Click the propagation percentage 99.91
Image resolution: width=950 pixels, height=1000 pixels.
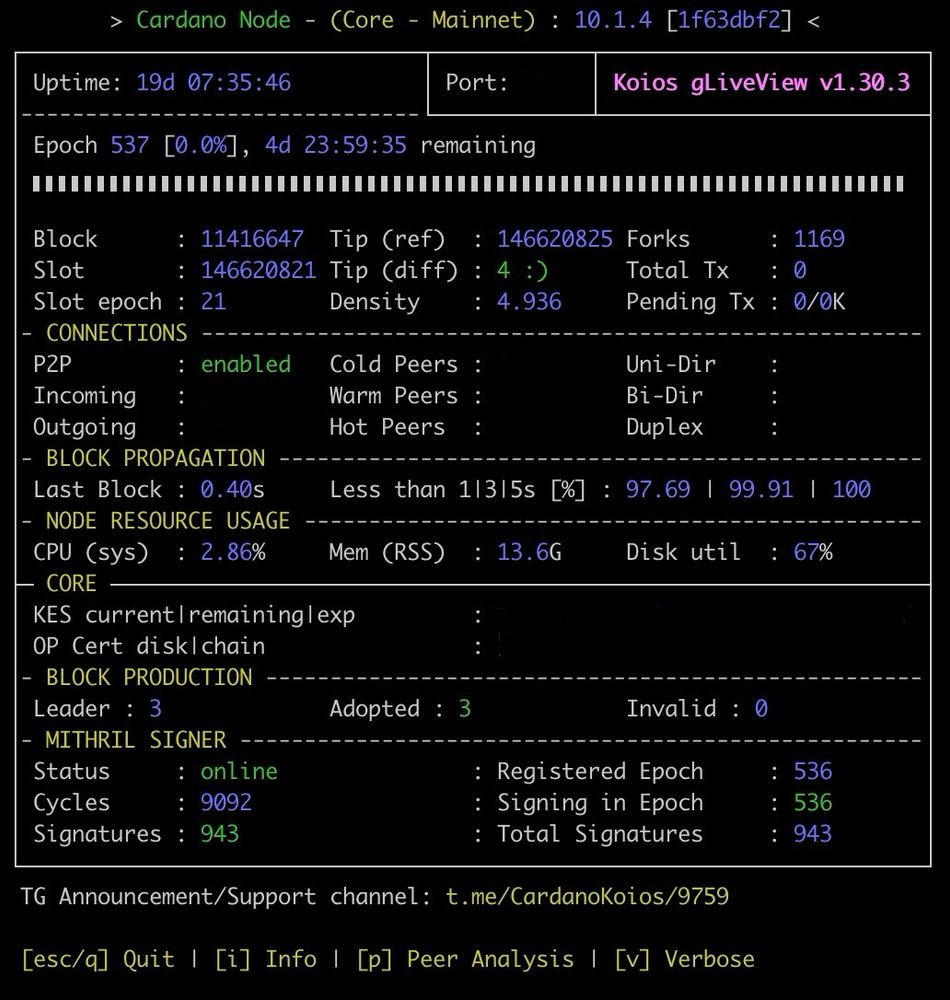761,489
